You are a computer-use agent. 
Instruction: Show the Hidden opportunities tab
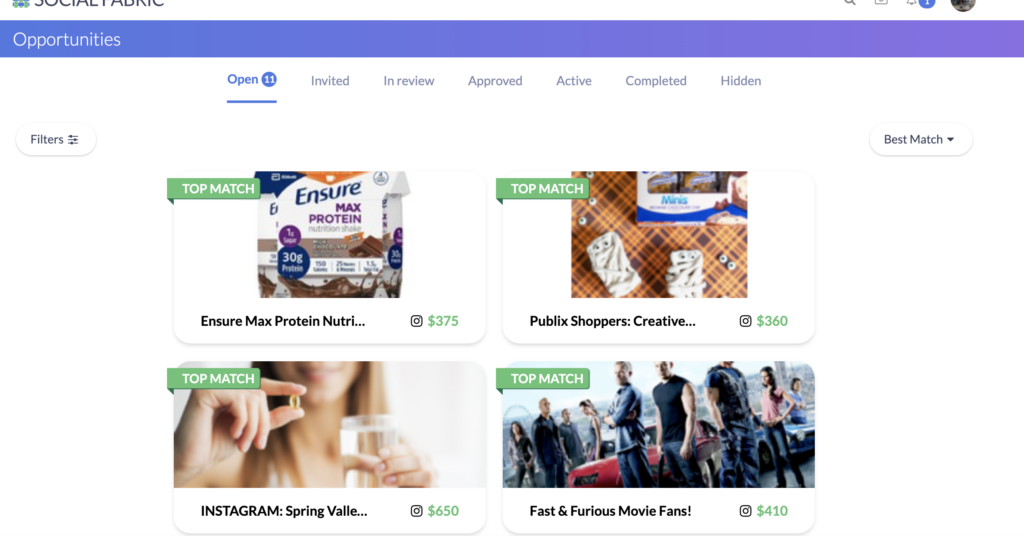[x=741, y=81]
